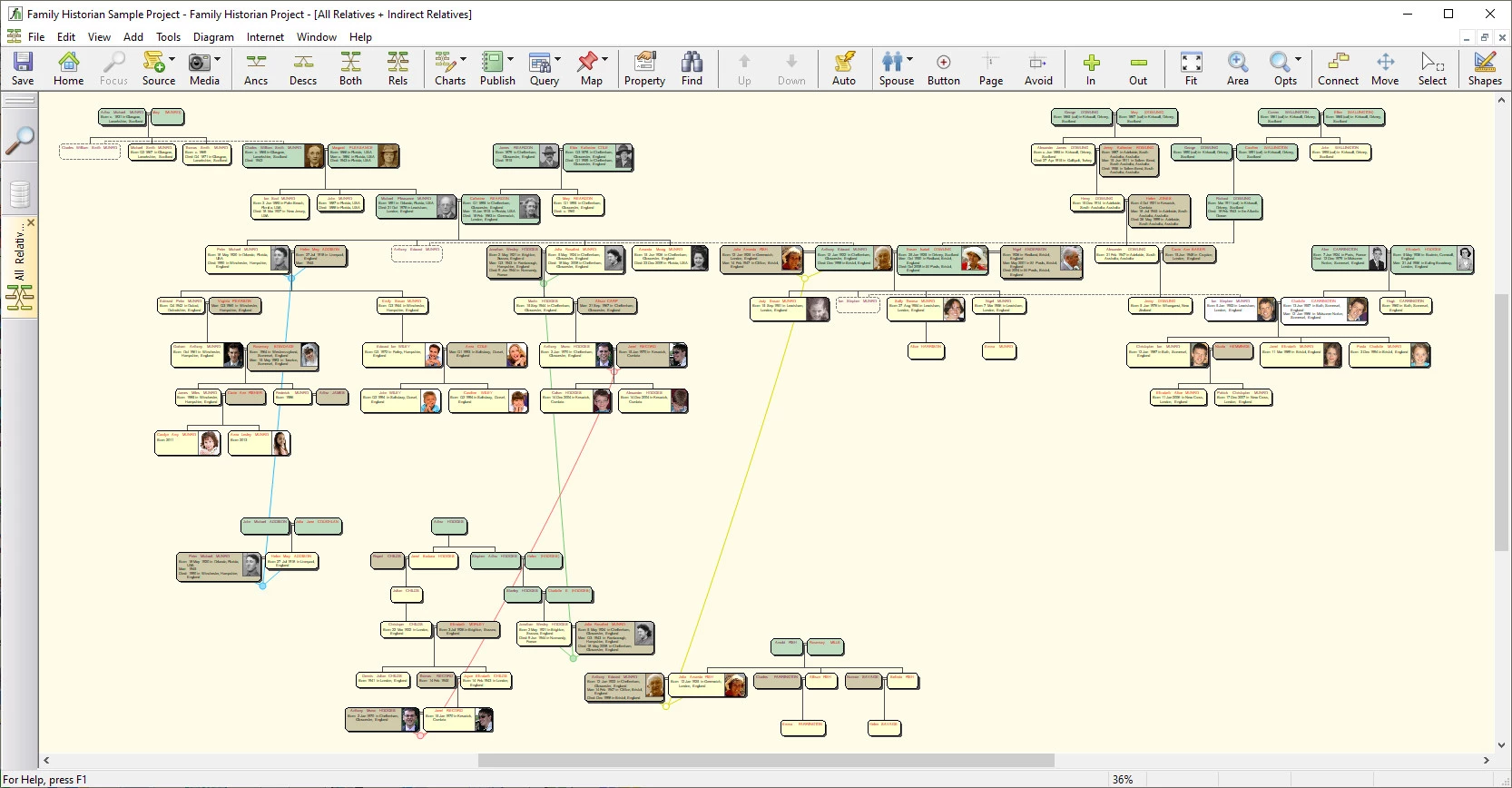The height and width of the screenshot is (788, 1512).
Task: Select the Shapes tool
Action: [x=1485, y=68]
